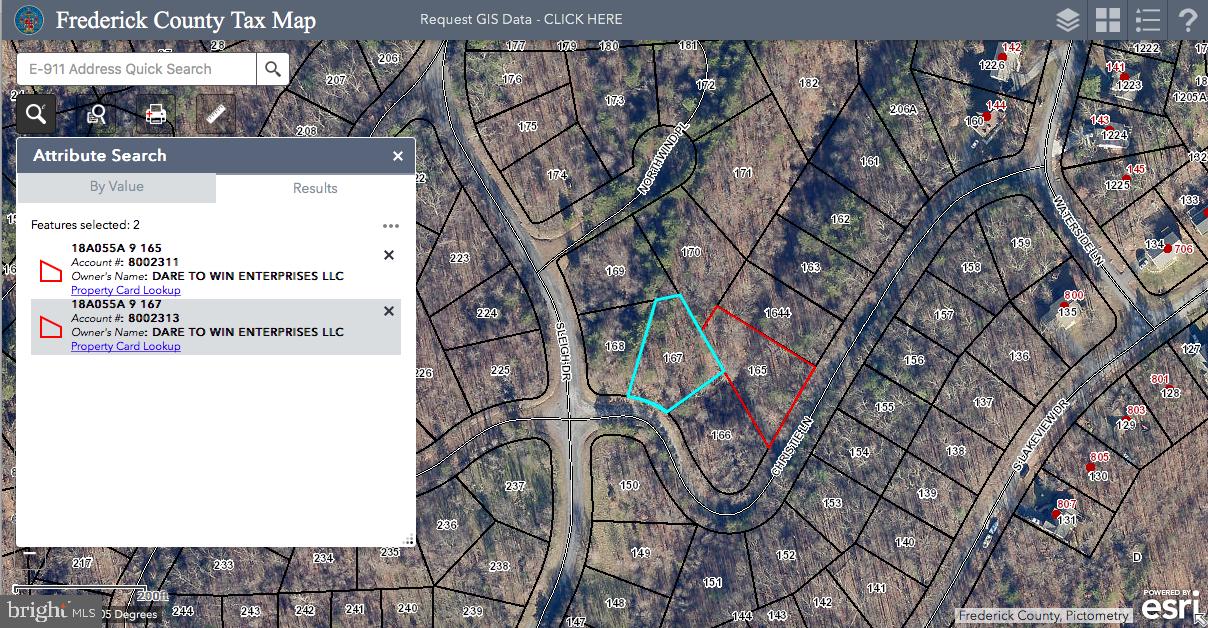Open the Help question mark icon

[x=1187, y=20]
